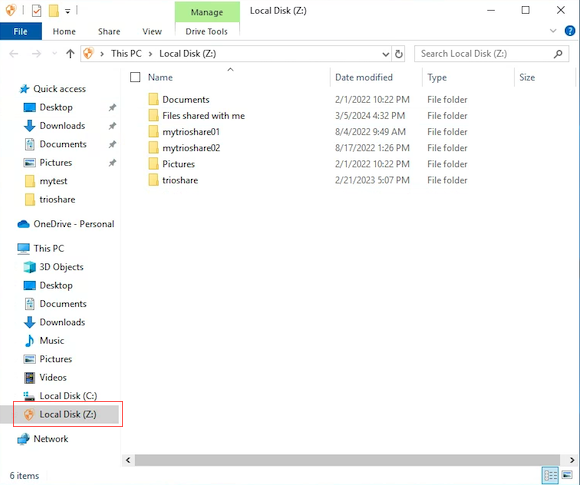The height and width of the screenshot is (485, 580).
Task: Open the File menu
Action: coord(21,31)
